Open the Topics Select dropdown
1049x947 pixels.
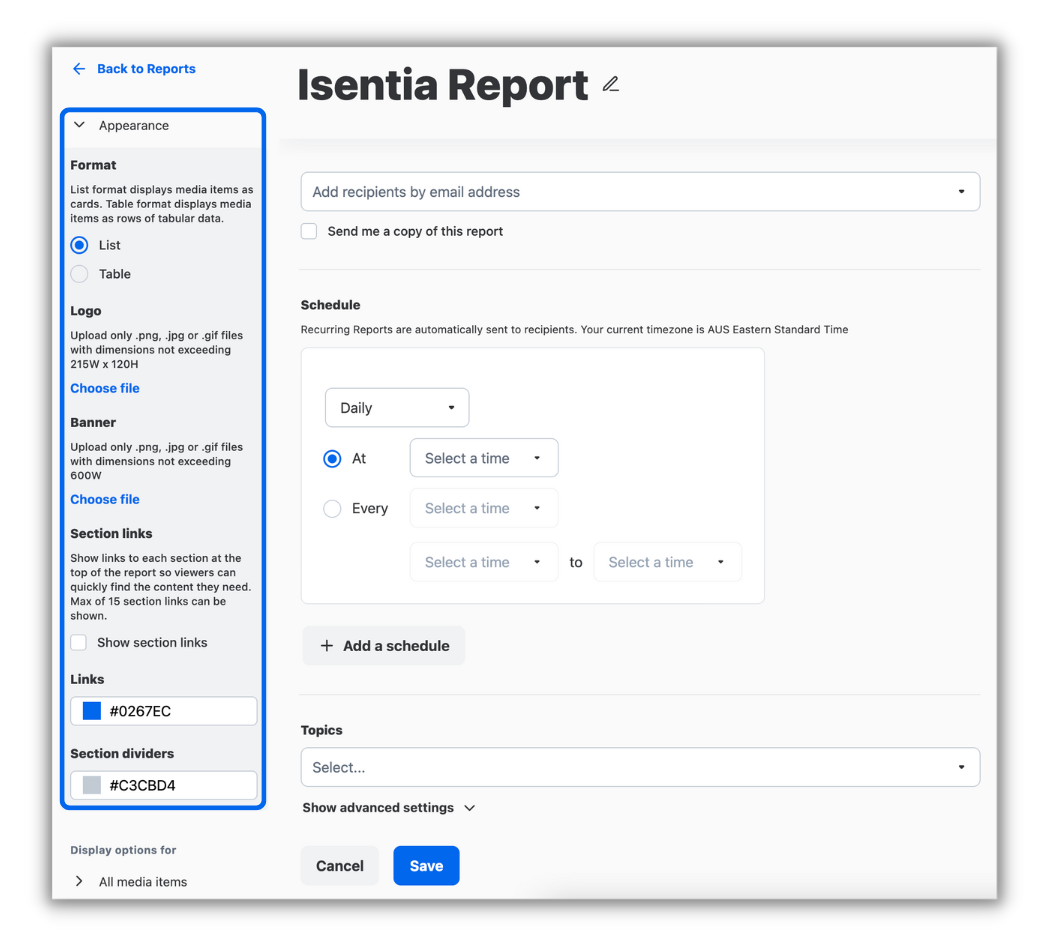(x=640, y=767)
